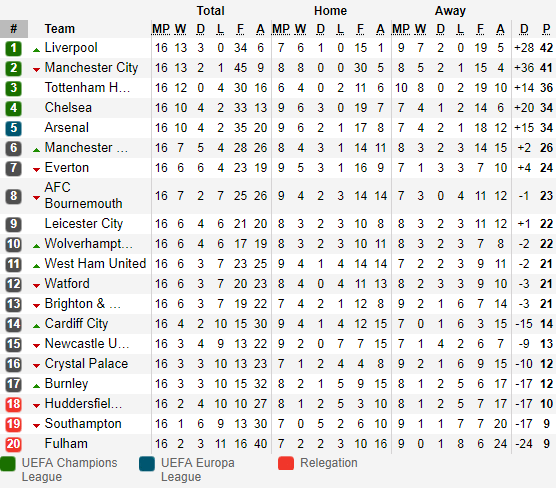The width and height of the screenshot is (556, 488).
Task: Click the Home section header
Action: [x=330, y=11]
